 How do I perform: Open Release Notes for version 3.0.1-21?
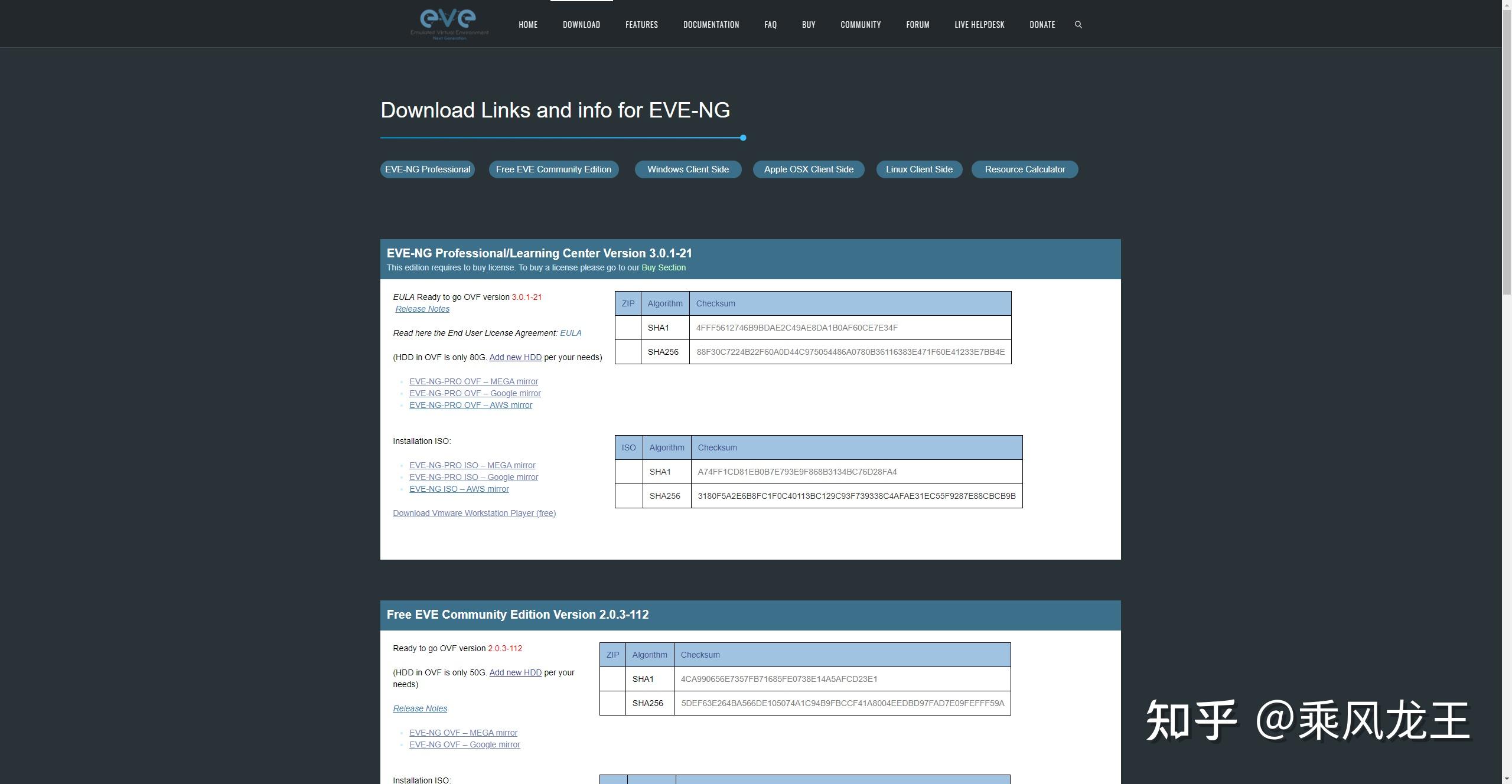pos(422,309)
